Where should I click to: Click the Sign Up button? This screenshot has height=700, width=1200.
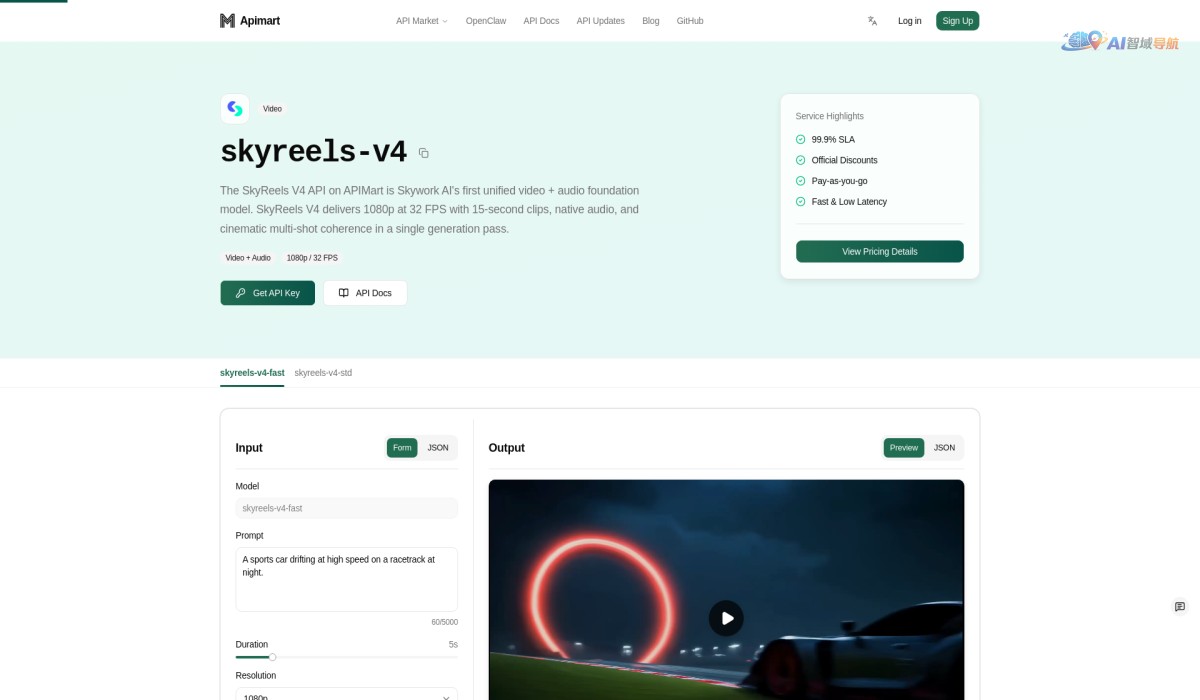click(x=957, y=21)
